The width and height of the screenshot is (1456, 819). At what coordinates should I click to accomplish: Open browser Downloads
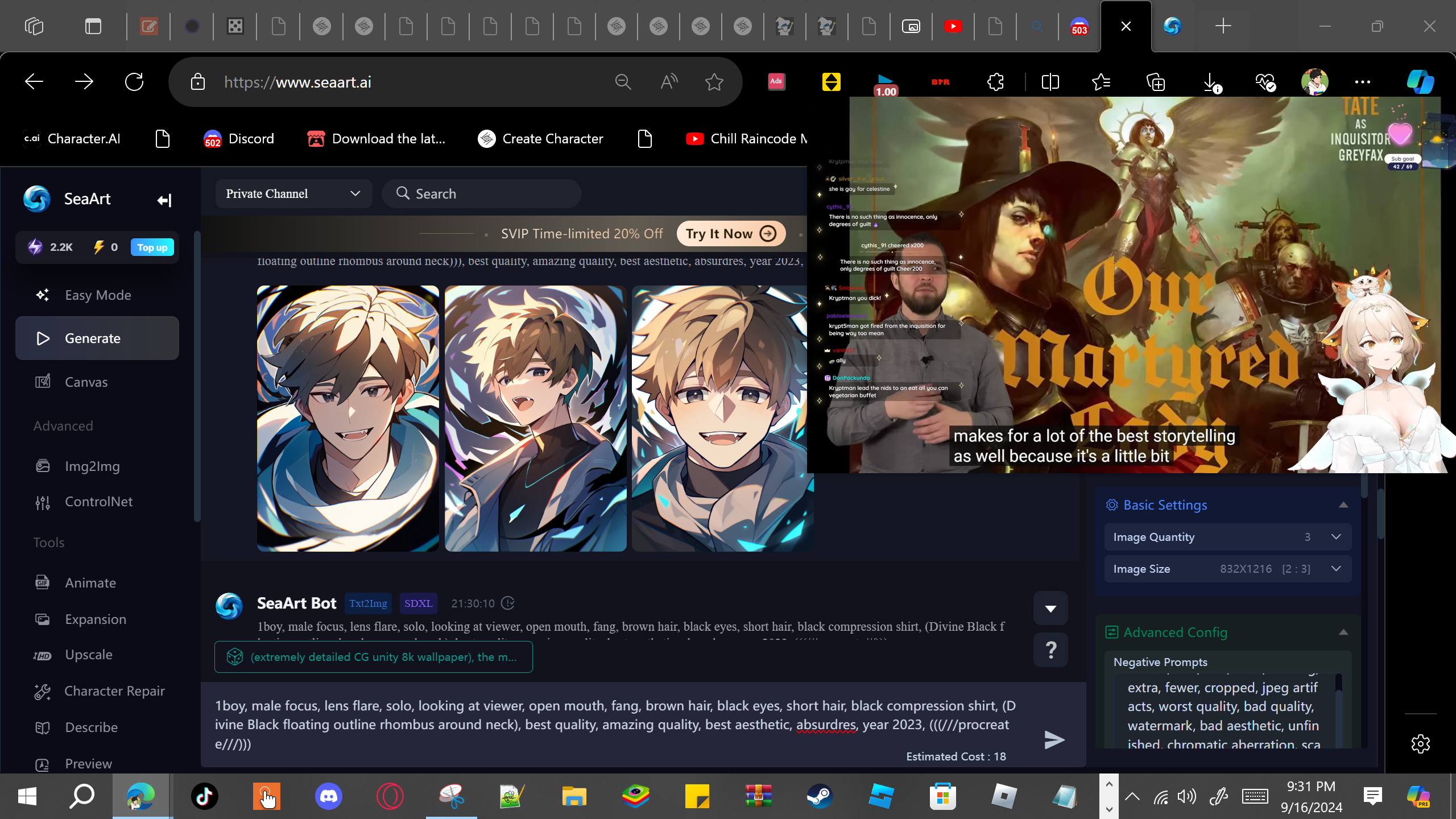1211,82
